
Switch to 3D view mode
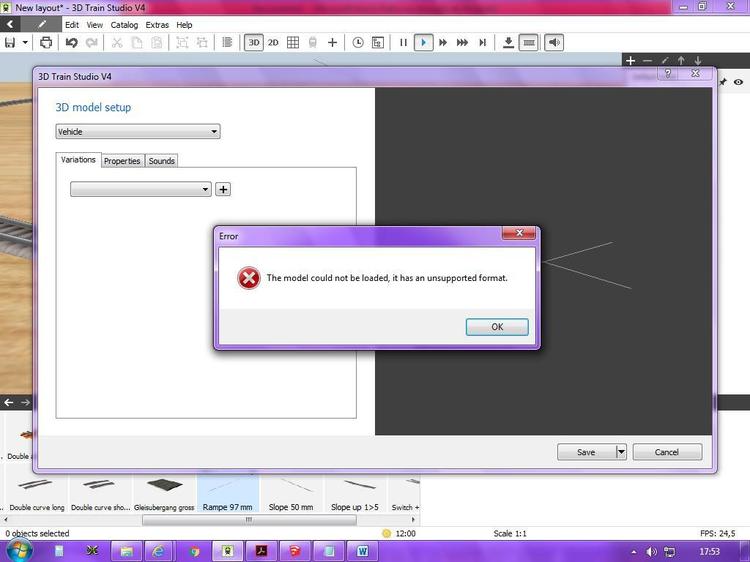coord(254,43)
